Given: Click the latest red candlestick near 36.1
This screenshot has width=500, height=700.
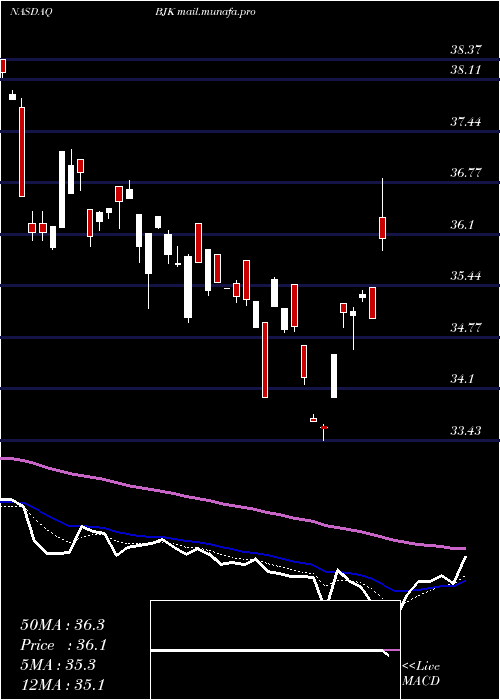Looking at the screenshot, I should [383, 228].
